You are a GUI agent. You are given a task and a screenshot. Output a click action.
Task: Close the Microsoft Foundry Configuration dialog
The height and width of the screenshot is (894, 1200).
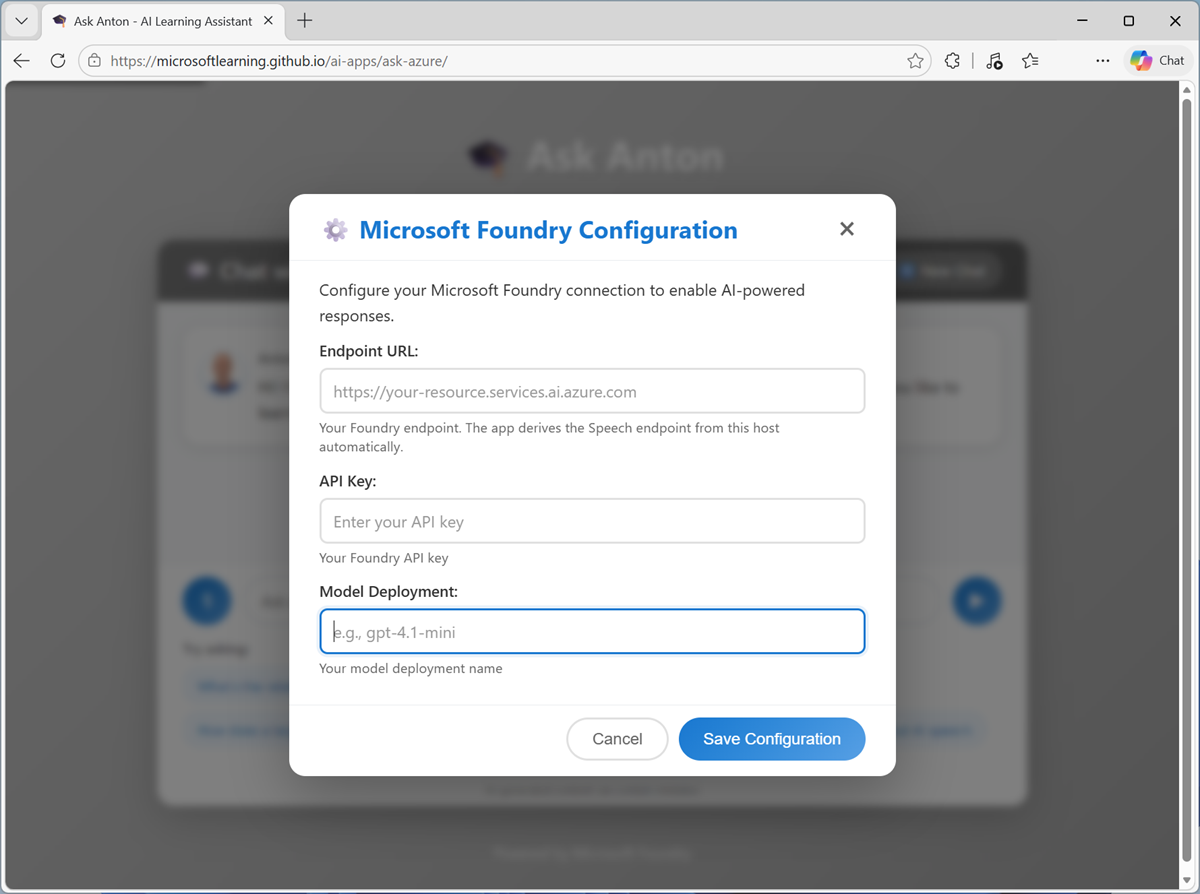846,229
